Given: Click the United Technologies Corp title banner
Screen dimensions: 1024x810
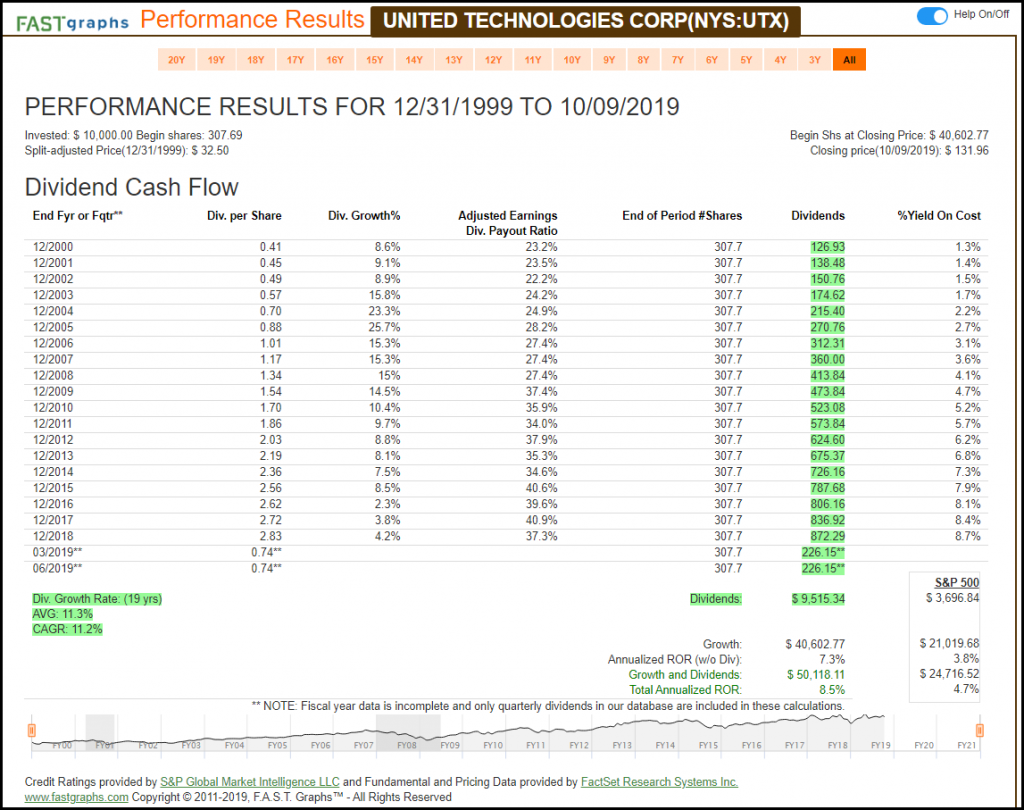Looking at the screenshot, I should point(585,21).
